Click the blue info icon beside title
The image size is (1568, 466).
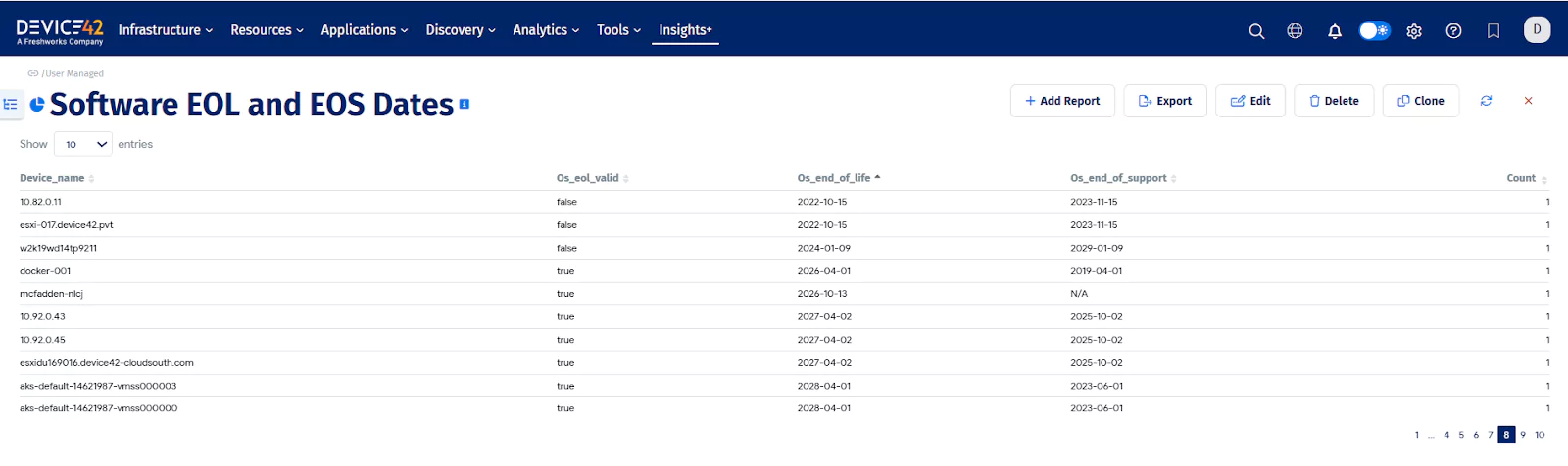465,104
